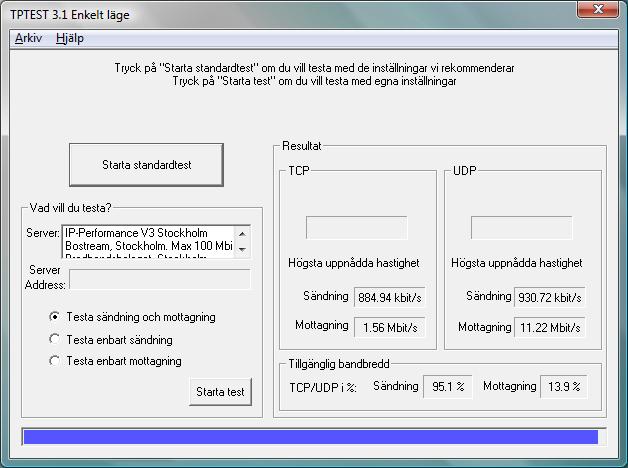Select Testa sändning och mottagning option

(x=132, y=317)
